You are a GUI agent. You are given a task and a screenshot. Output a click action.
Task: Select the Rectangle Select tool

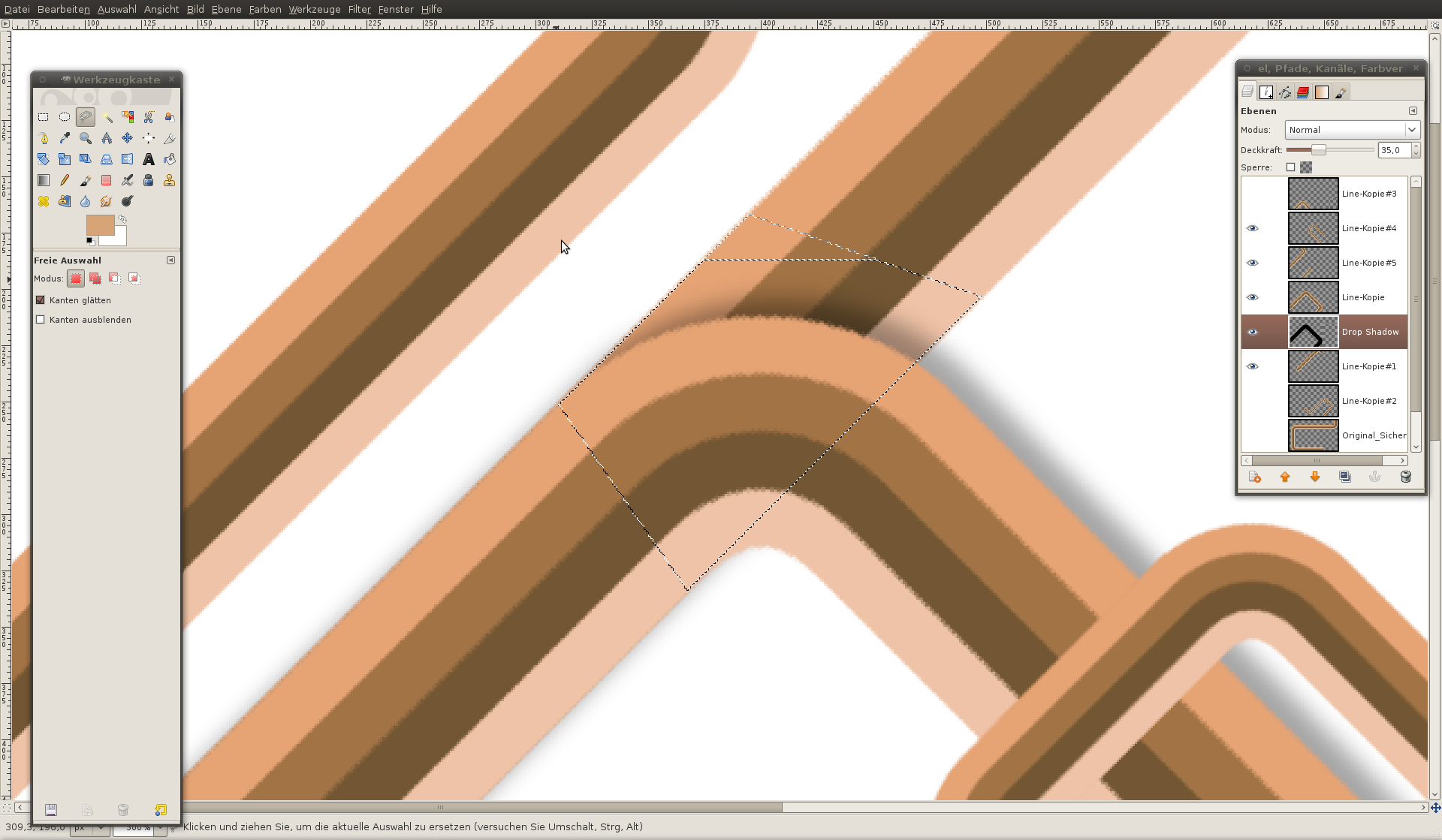click(44, 117)
